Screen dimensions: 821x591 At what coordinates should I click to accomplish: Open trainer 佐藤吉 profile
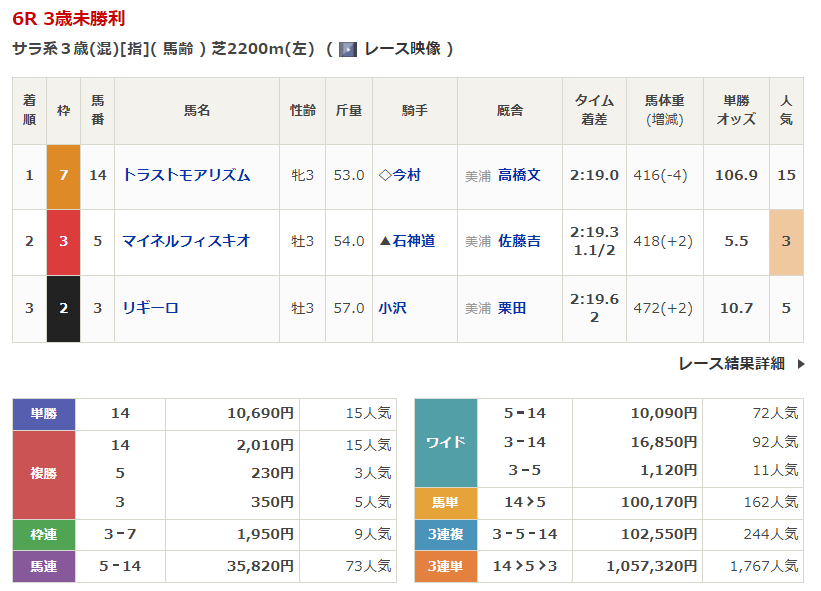(x=519, y=241)
